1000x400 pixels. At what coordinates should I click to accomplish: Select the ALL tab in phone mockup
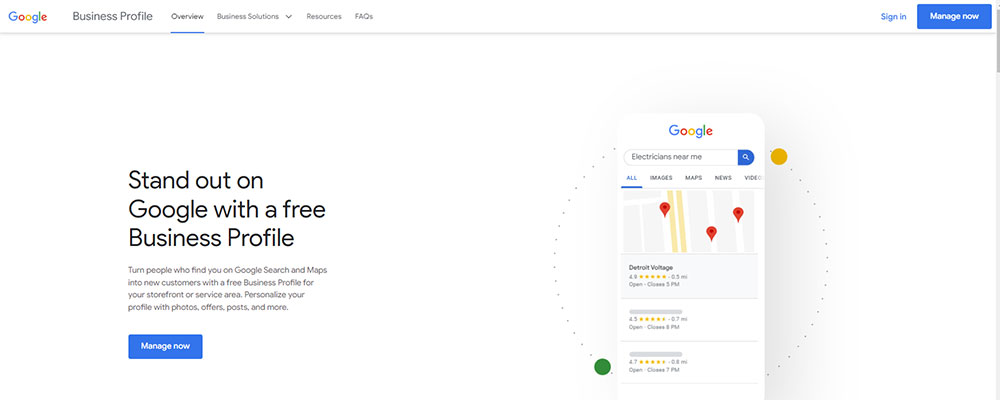(x=631, y=179)
